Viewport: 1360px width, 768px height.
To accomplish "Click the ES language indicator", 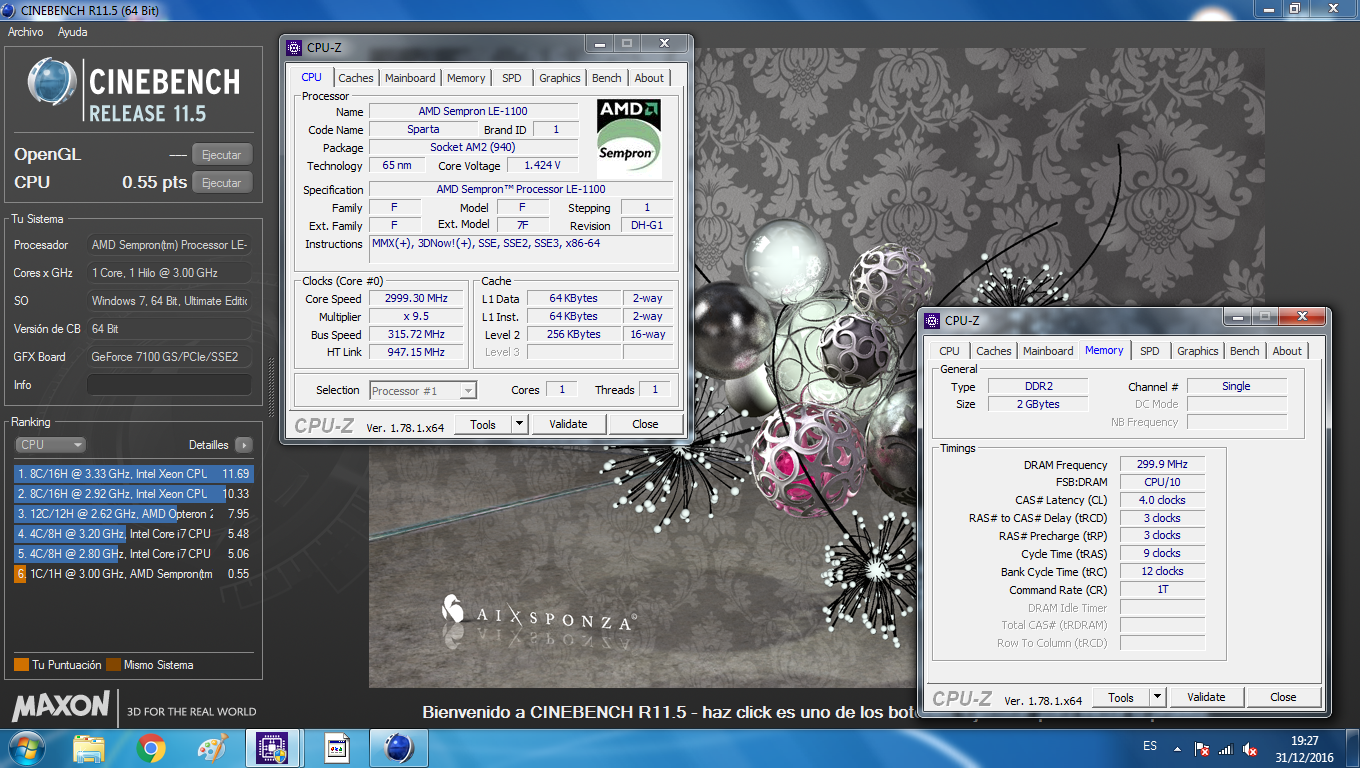I will 1150,747.
